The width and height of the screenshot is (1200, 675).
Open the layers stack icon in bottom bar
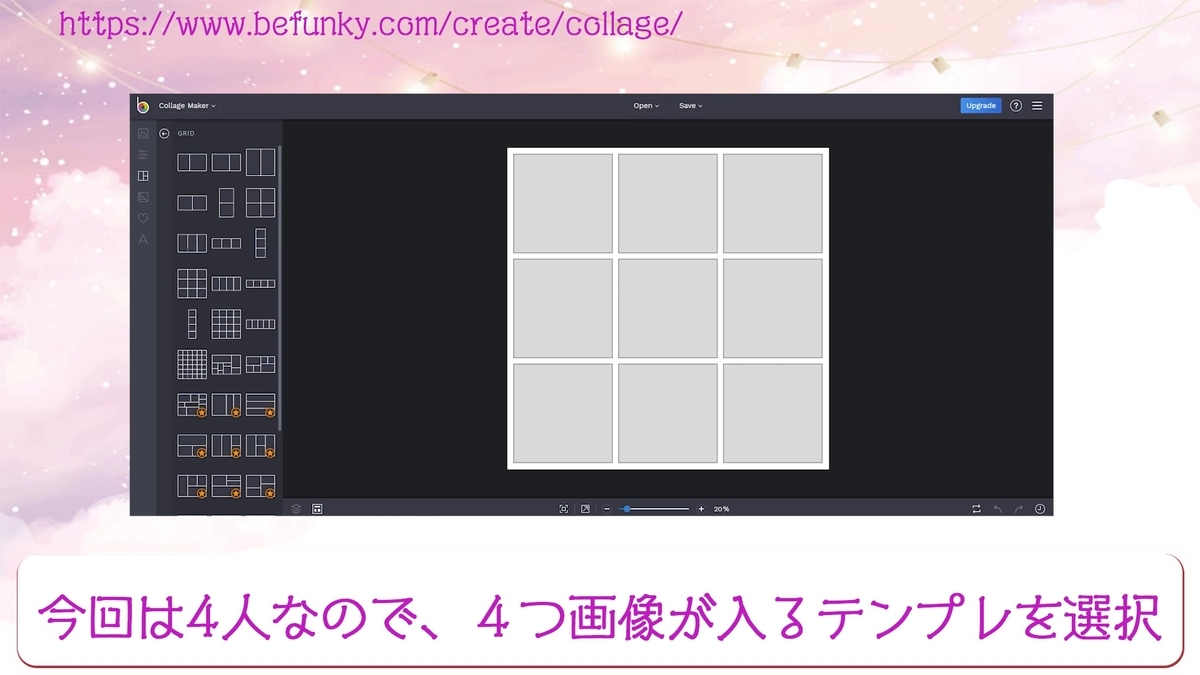tap(295, 508)
